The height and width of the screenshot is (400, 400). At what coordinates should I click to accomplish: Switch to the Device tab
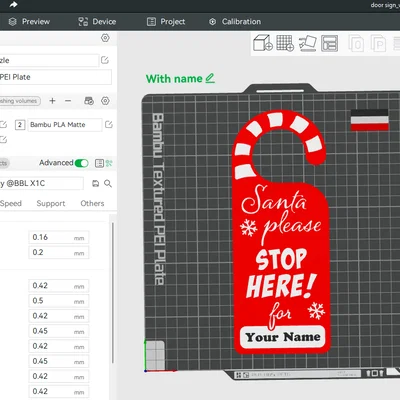[97, 22]
